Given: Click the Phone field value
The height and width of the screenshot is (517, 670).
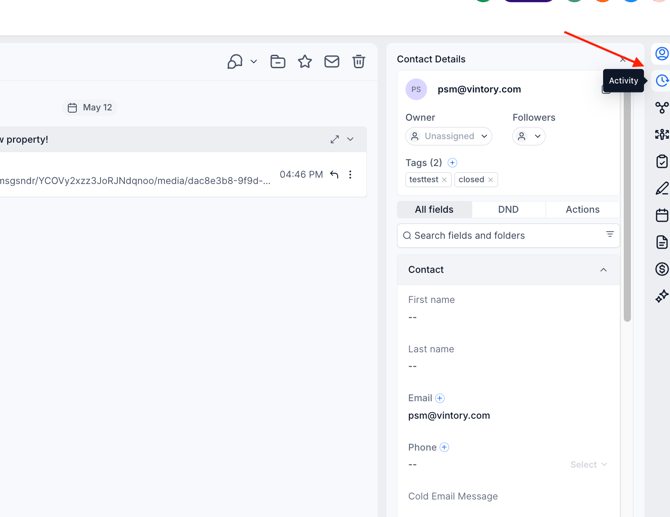Looking at the screenshot, I should pyautogui.click(x=412, y=464).
